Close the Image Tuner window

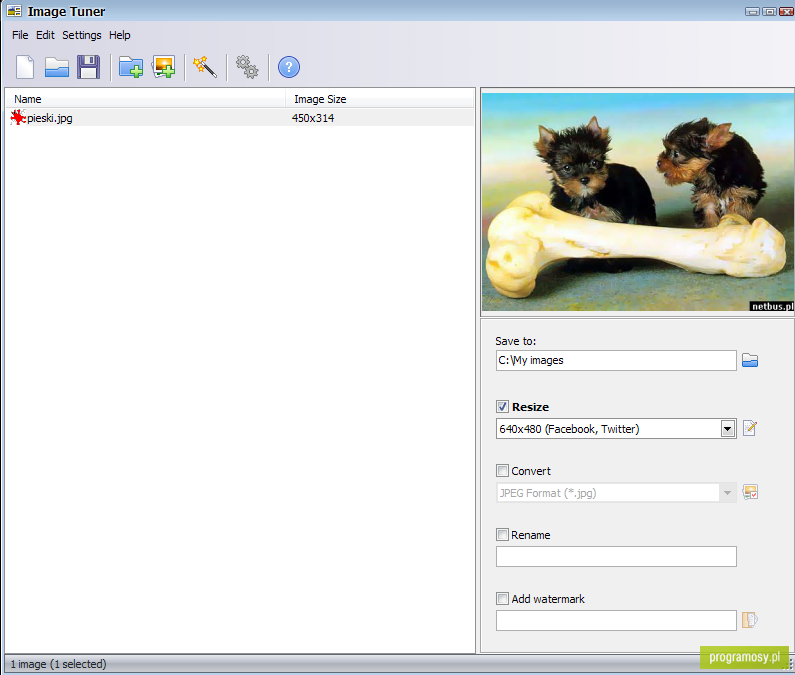[786, 12]
